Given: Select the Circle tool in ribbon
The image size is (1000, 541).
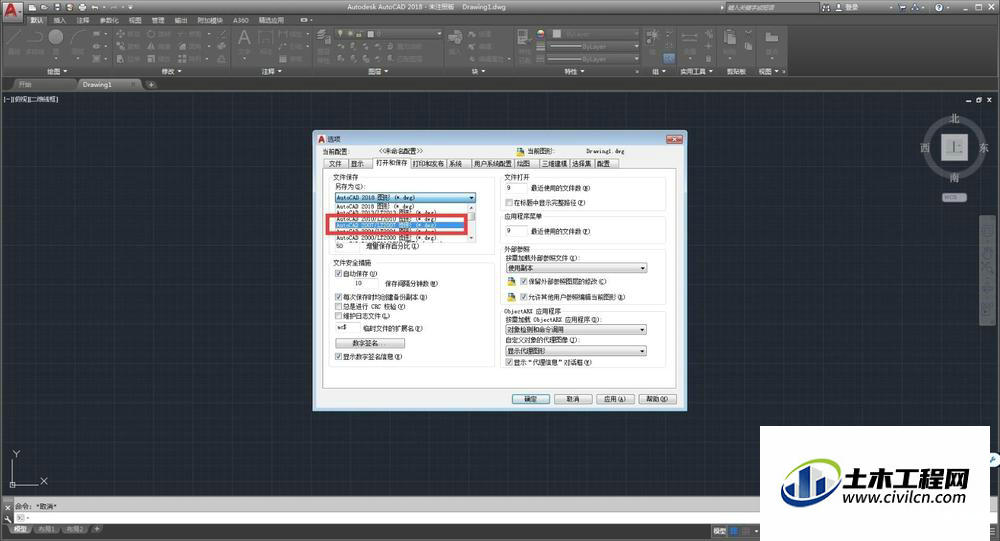Looking at the screenshot, I should pyautogui.click(x=56, y=38).
